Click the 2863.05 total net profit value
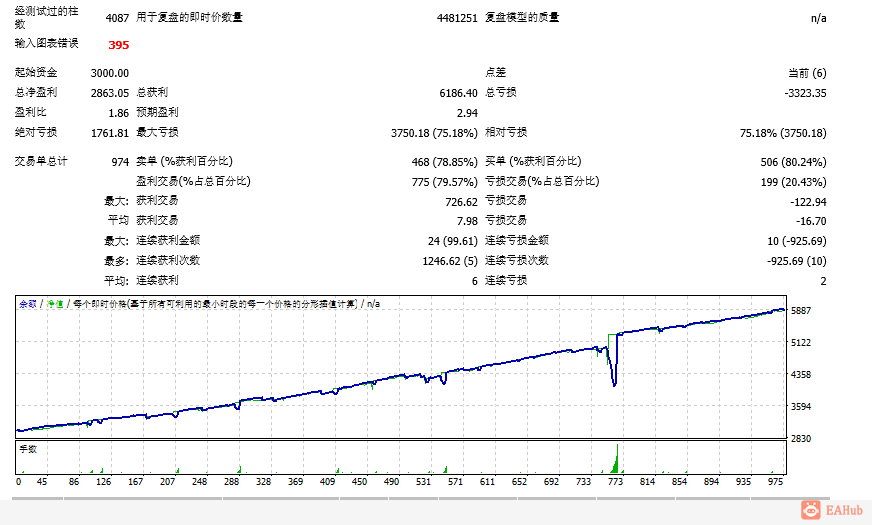The width and height of the screenshot is (872, 525). tap(110, 93)
